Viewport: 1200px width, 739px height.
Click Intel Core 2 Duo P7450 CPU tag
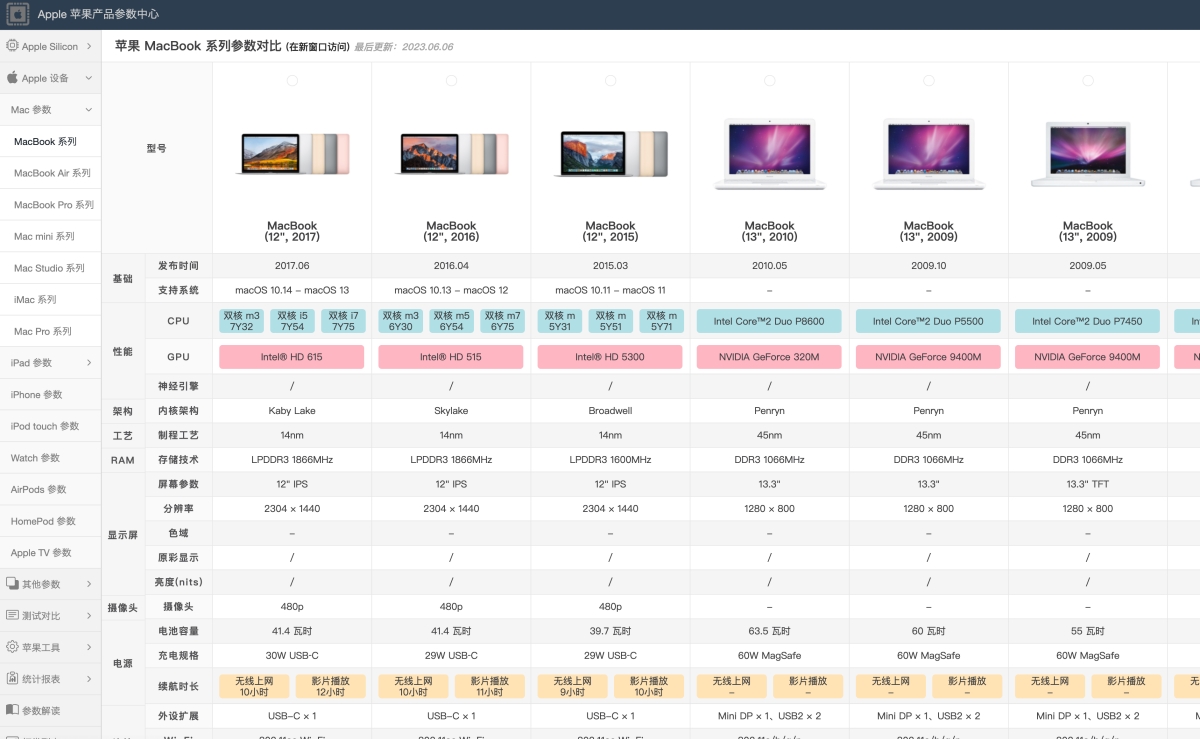[1088, 321]
